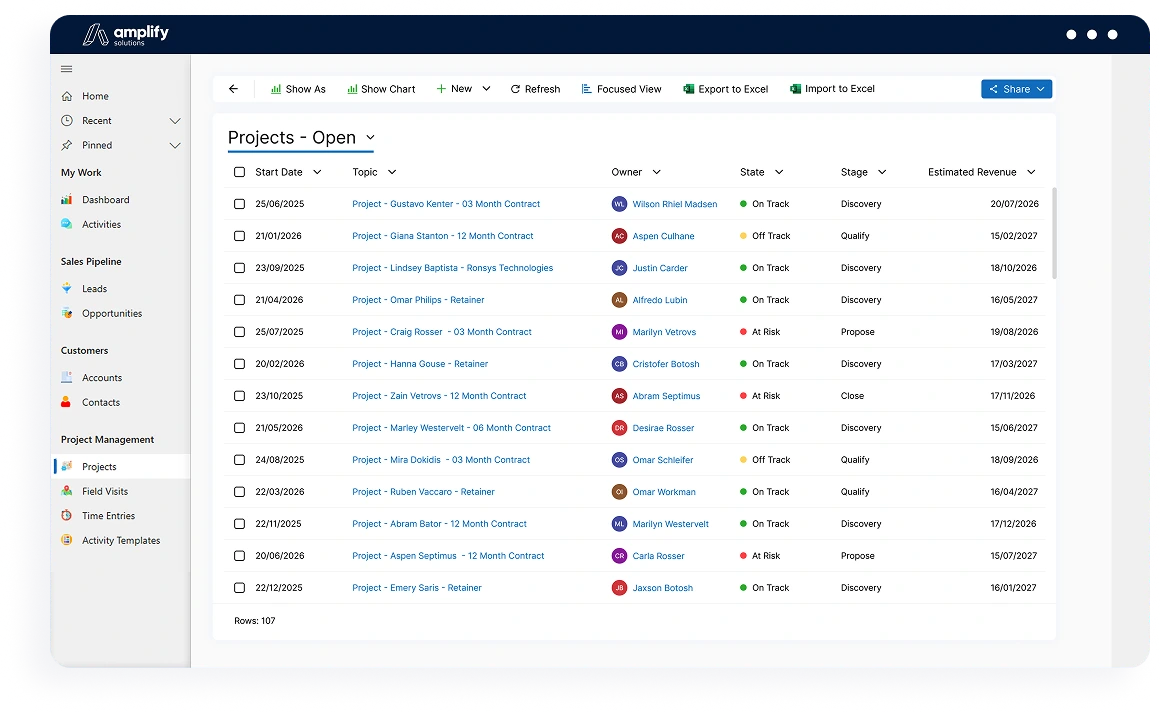The height and width of the screenshot is (713, 1160).
Task: Click the 'Rows: 107' count text
Action: (254, 621)
